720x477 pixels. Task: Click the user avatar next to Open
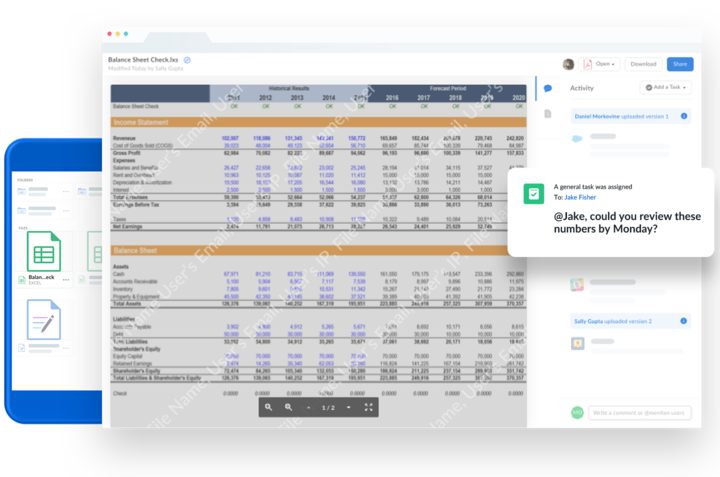(x=568, y=64)
